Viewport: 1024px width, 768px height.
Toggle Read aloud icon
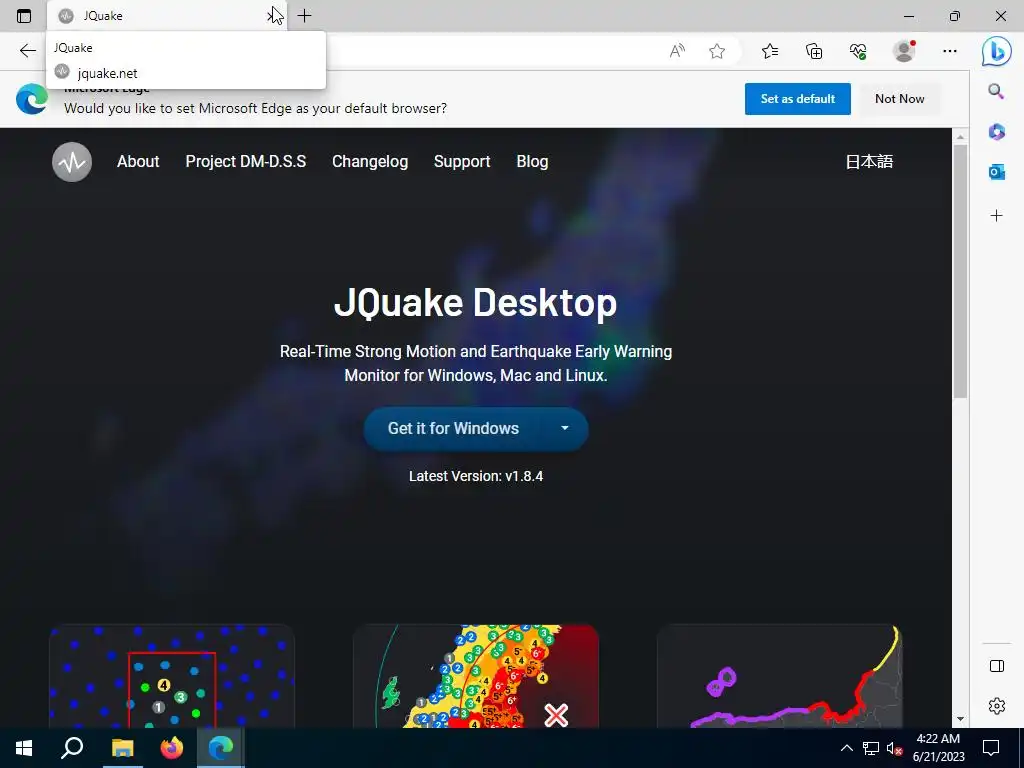[x=677, y=51]
